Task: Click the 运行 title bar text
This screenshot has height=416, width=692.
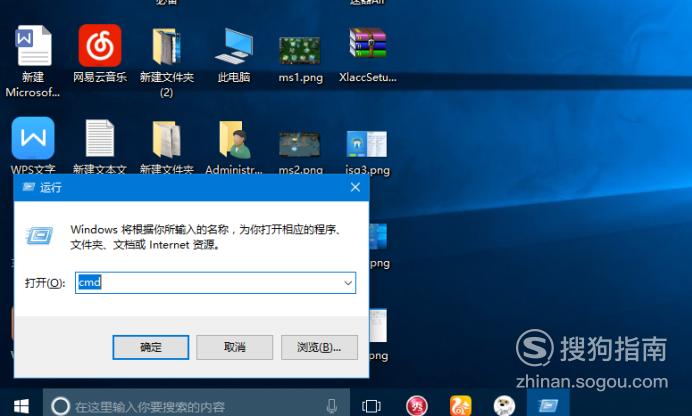Action: [x=51, y=187]
